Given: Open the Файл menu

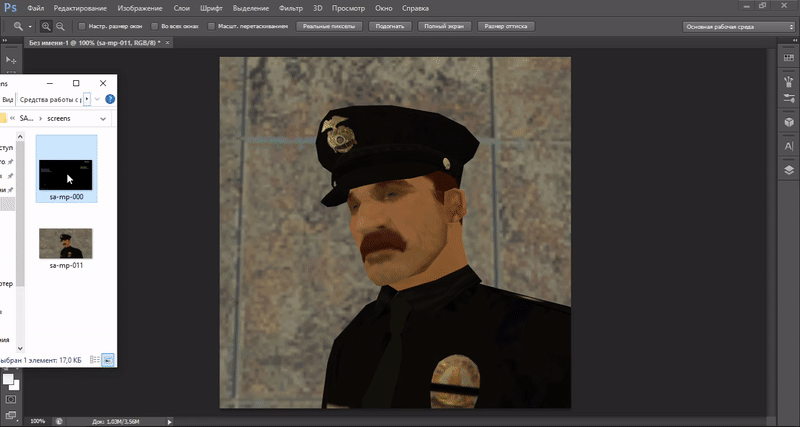Looking at the screenshot, I should (35, 8).
